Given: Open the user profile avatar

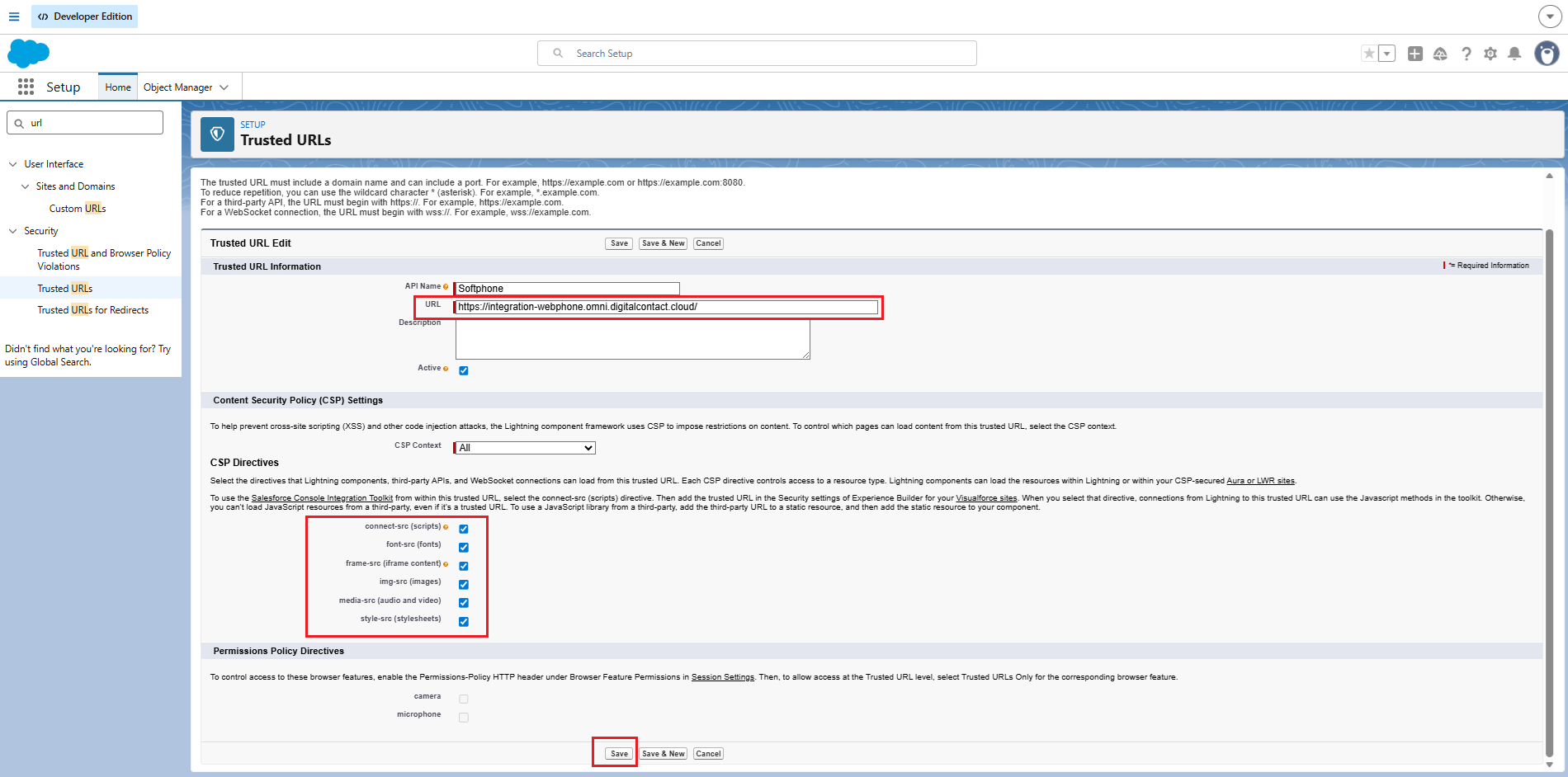Looking at the screenshot, I should (x=1547, y=54).
